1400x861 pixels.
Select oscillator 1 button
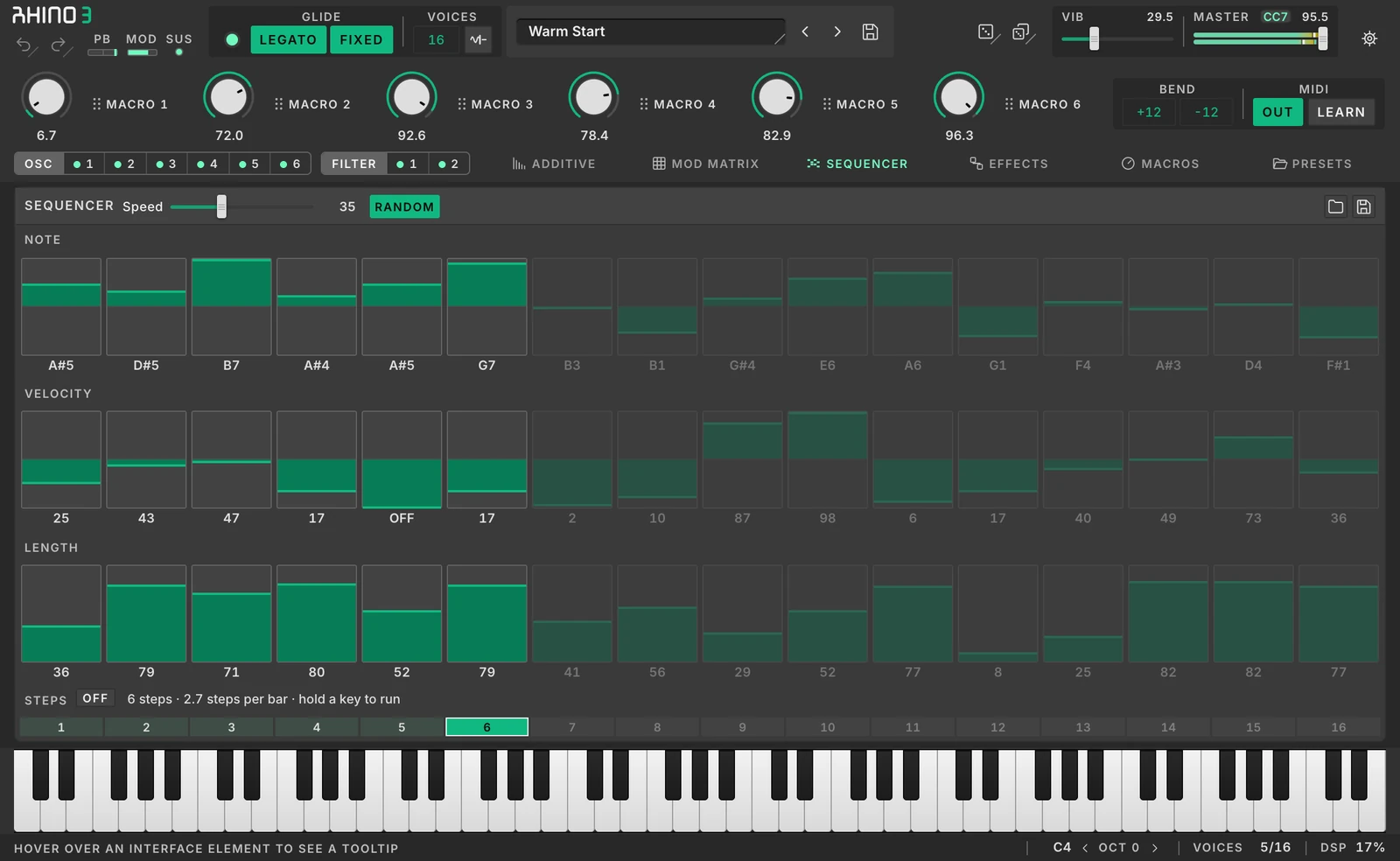[x=84, y=164]
